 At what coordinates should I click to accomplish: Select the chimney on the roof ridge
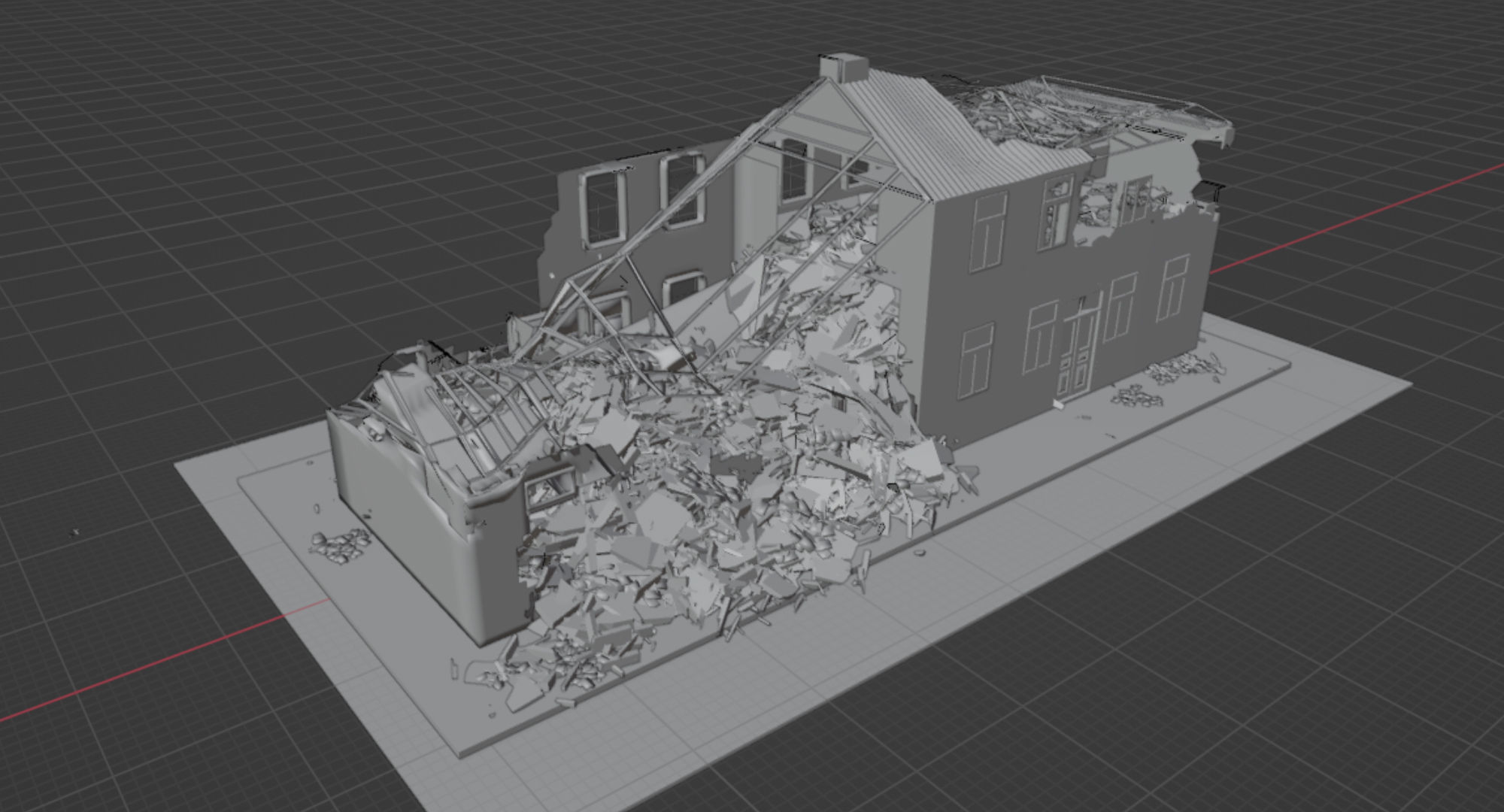844,66
